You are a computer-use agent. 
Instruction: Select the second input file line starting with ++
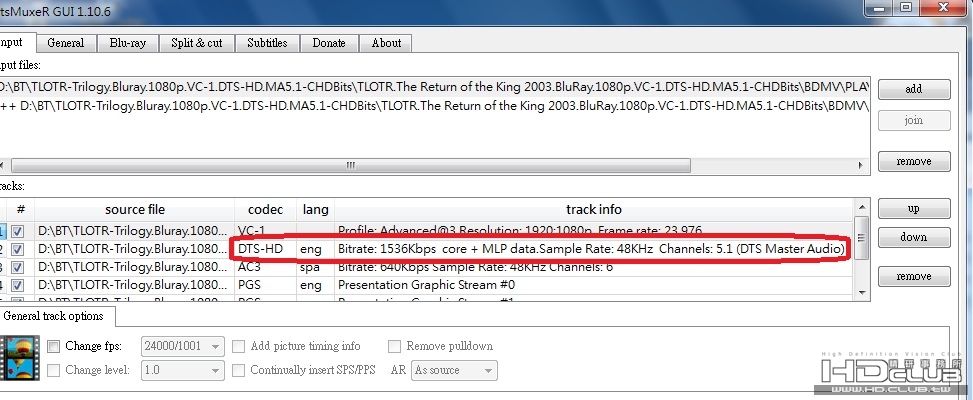tap(434, 106)
